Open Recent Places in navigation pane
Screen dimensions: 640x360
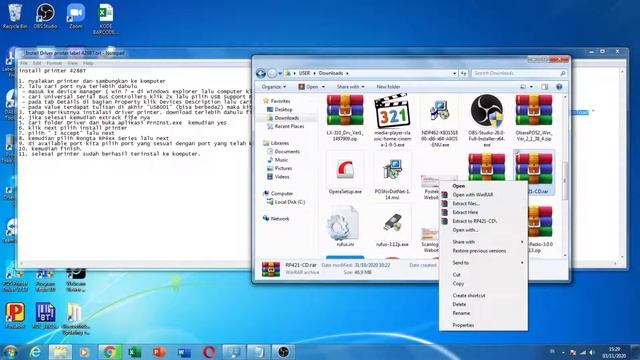click(x=289, y=127)
